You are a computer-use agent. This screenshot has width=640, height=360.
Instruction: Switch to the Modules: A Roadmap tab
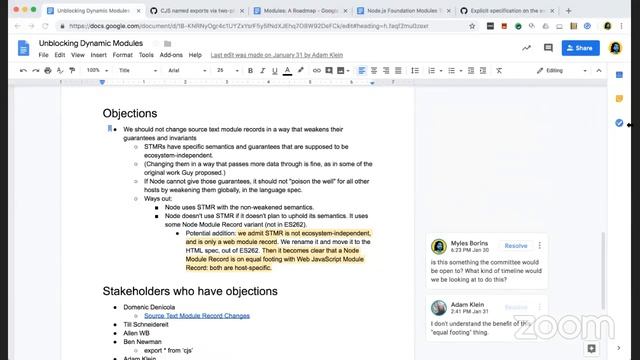coord(300,11)
